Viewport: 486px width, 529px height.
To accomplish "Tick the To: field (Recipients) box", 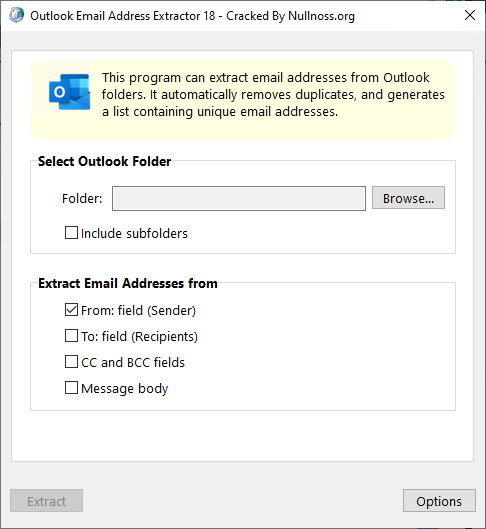I will [71, 336].
